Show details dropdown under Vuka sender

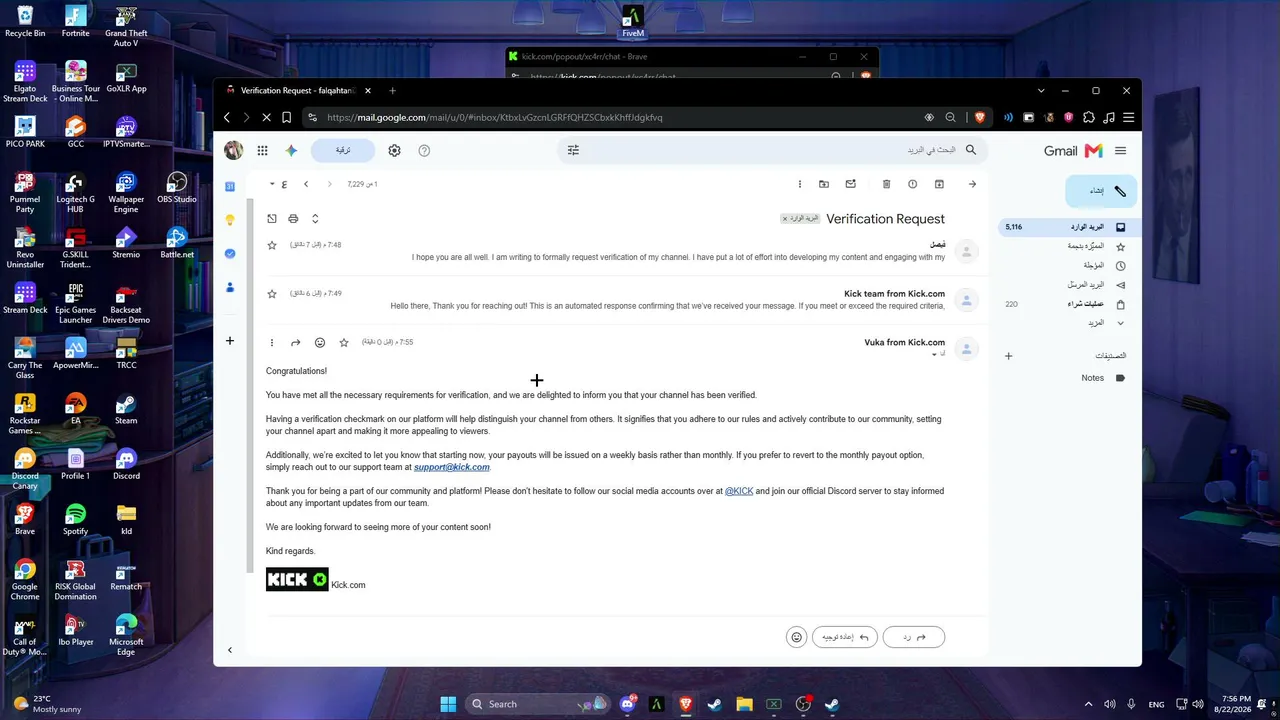pyautogui.click(x=935, y=354)
